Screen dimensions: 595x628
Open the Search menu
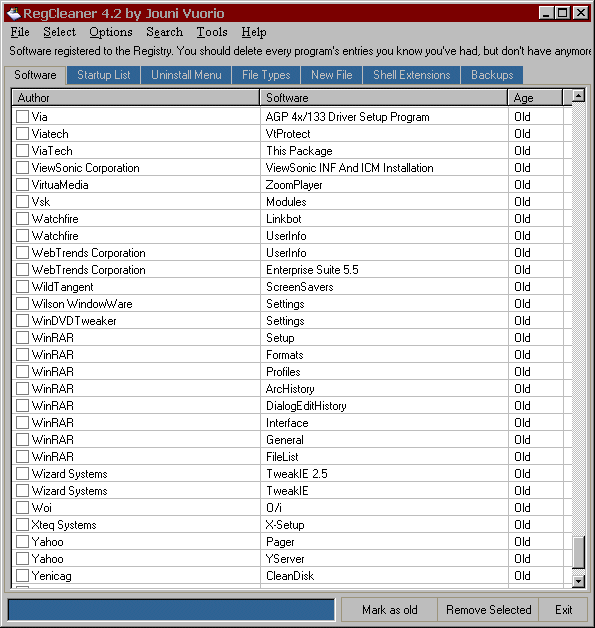(164, 32)
